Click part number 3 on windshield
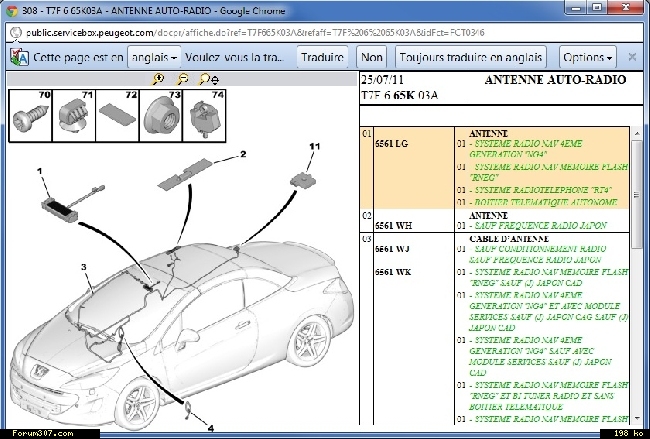Screen dimensions: 650x439 pyautogui.click(x=84, y=267)
